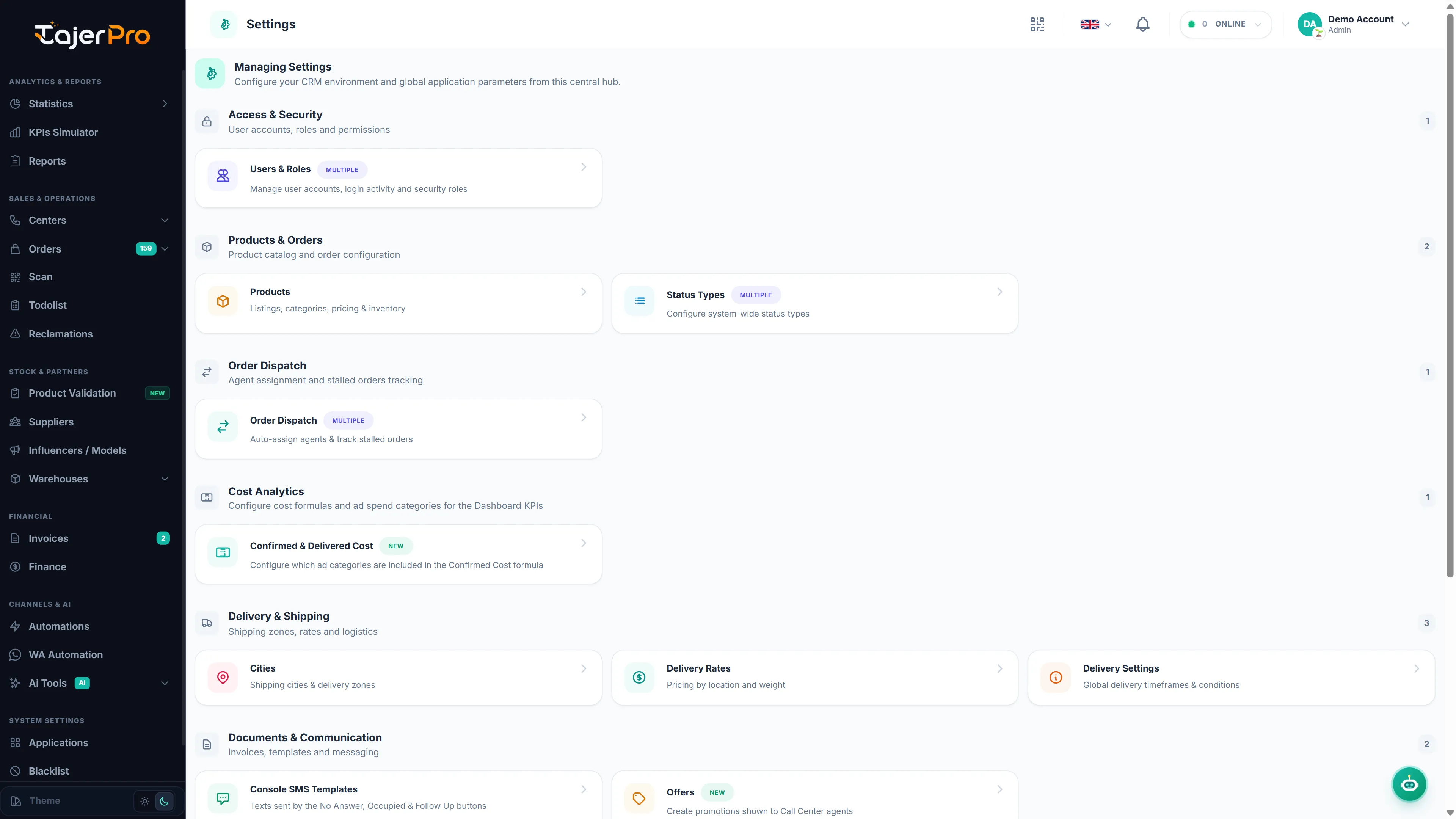This screenshot has height=819, width=1456.
Task: Click the Confirmed & Delivered Cost icon
Action: click(x=223, y=552)
